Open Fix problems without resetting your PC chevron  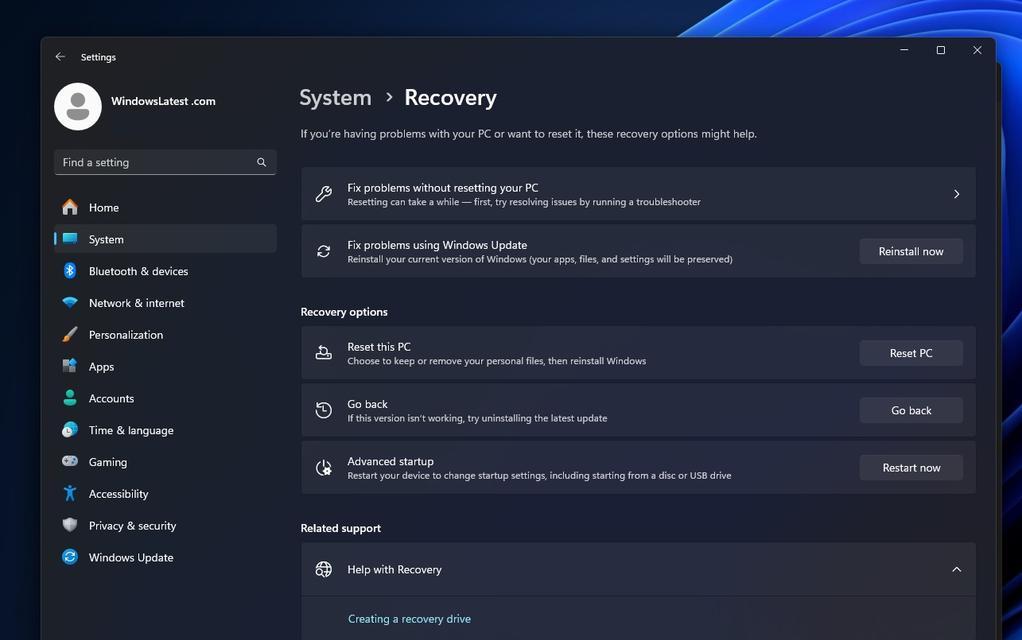pos(956,194)
